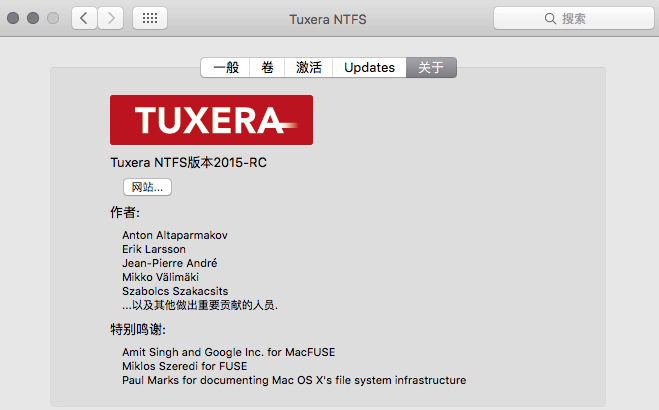Click the Tuxera NTFS window title
The height and width of the screenshot is (410, 659).
pos(328,19)
